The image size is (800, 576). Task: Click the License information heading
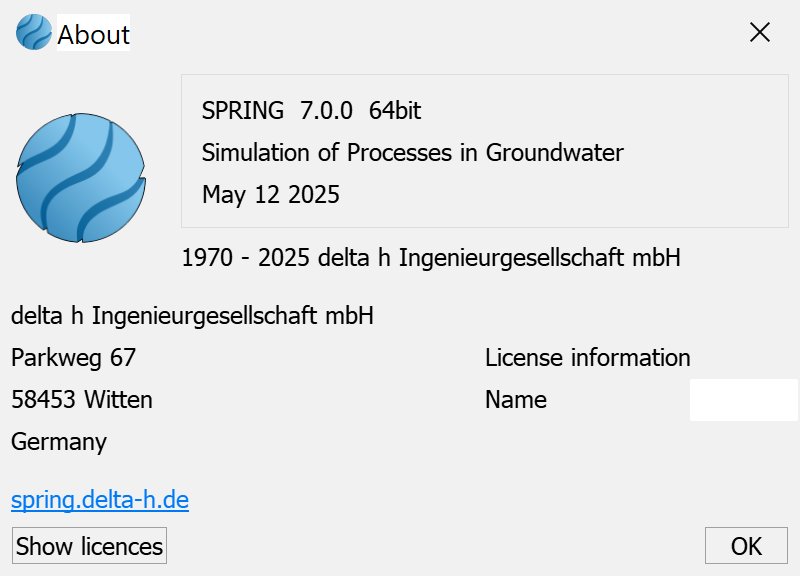pyautogui.click(x=588, y=357)
